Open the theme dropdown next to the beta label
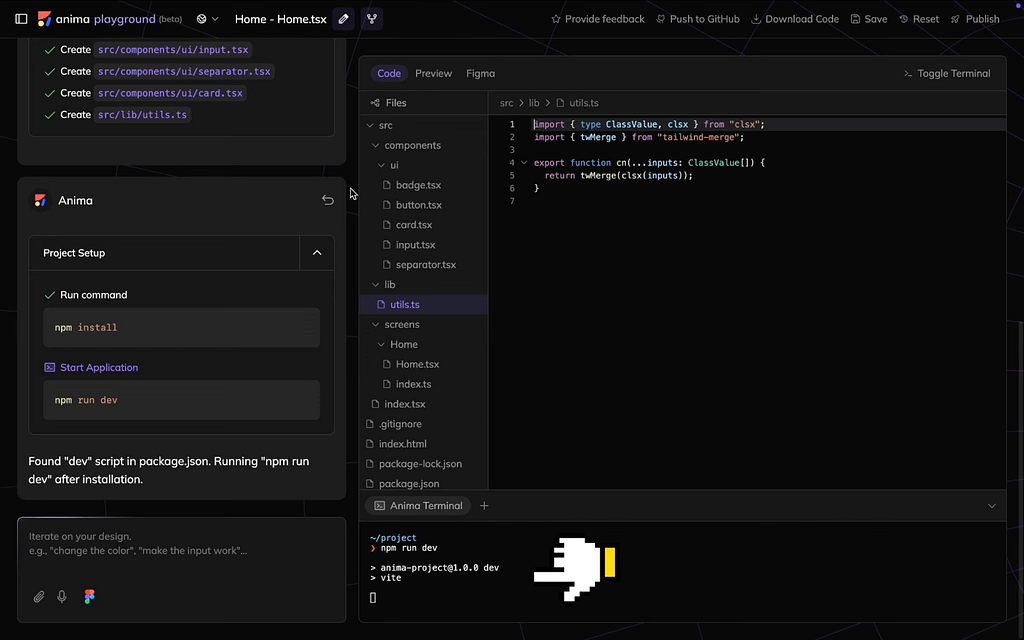 pos(208,19)
